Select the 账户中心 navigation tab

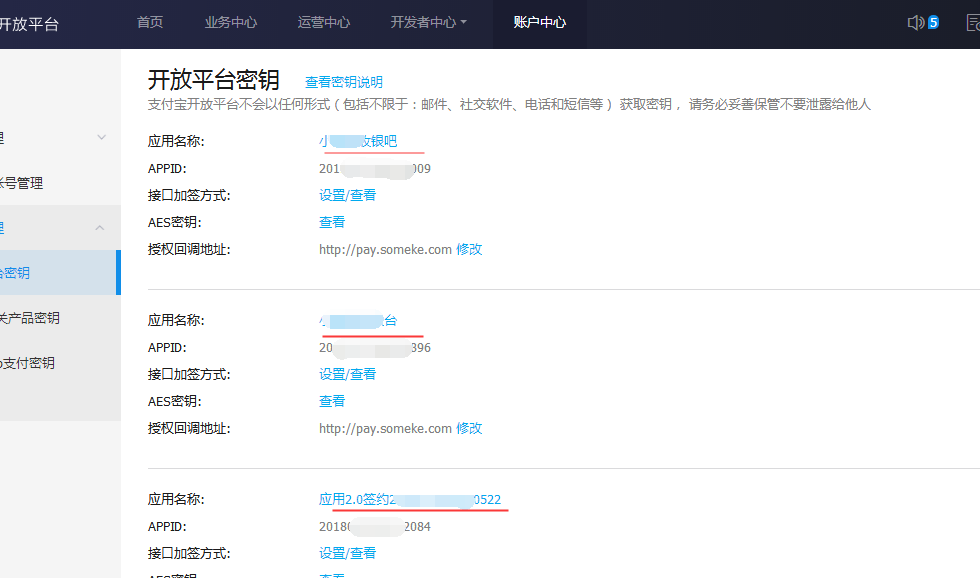pyautogui.click(x=539, y=22)
